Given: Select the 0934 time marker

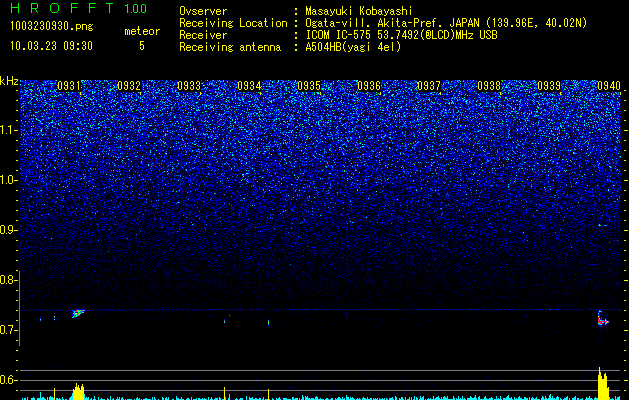Looking at the screenshot, I should (249, 86).
